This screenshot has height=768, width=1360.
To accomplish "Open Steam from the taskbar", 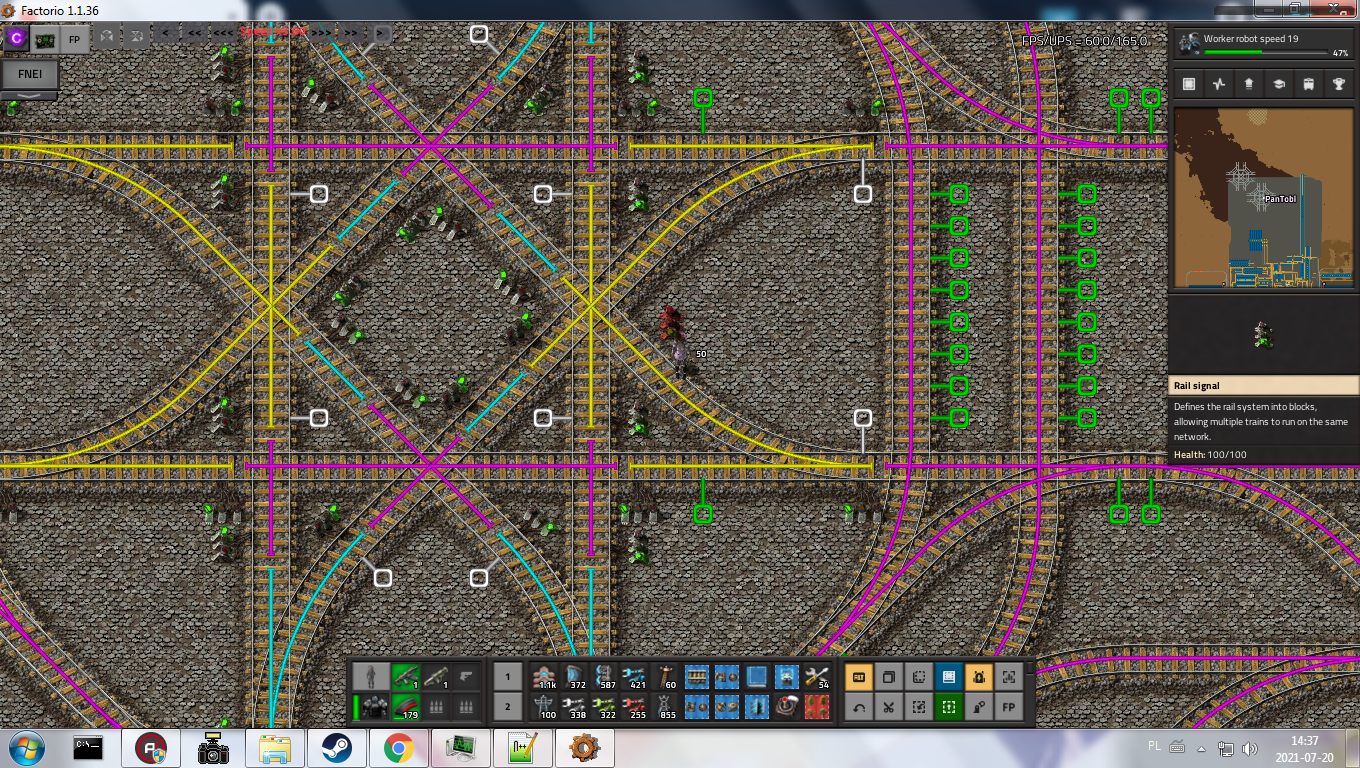I will [336, 748].
